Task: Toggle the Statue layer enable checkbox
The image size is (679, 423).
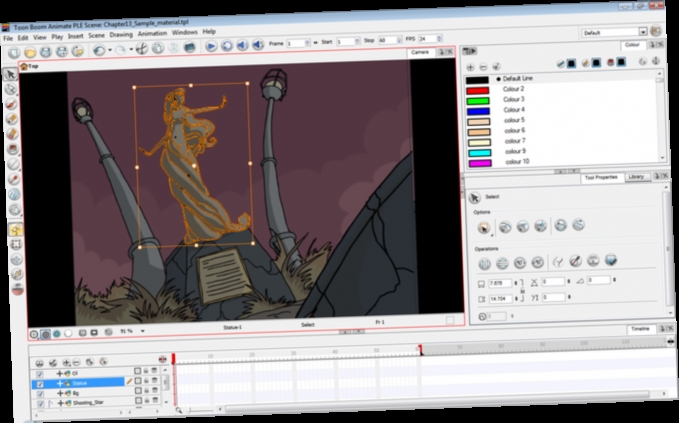Action: tap(40, 384)
